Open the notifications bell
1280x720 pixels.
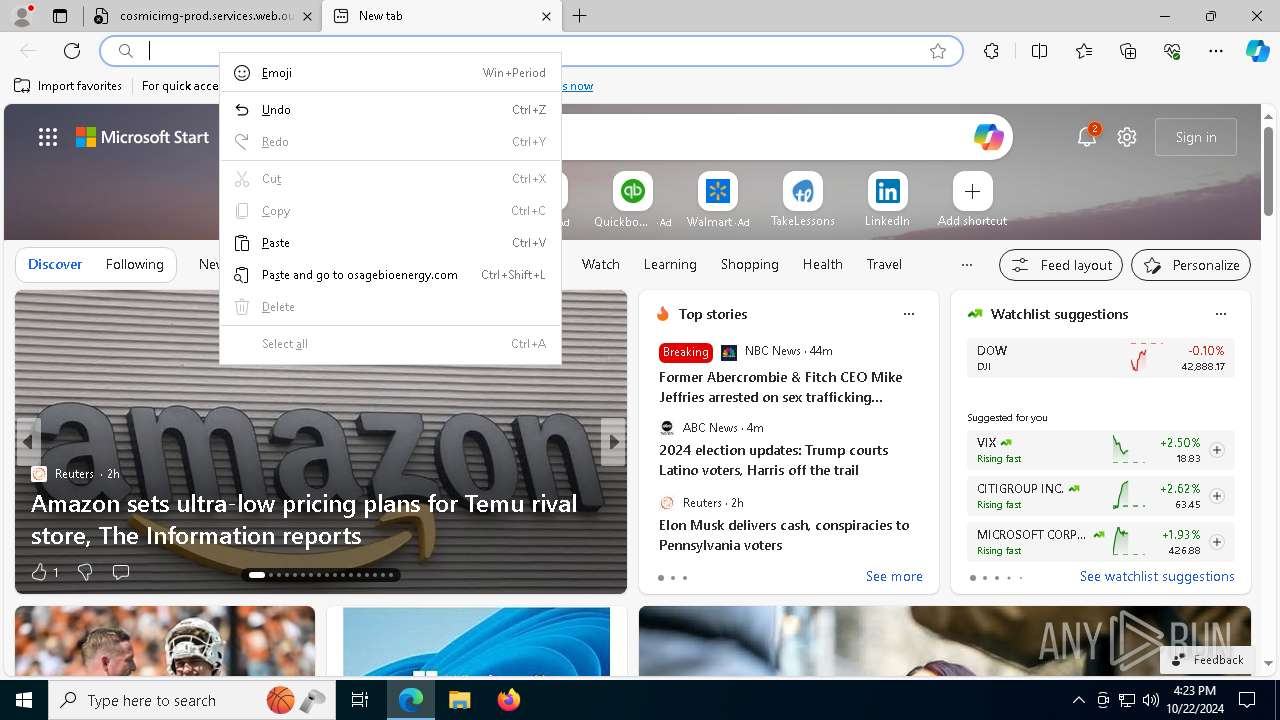[1087, 137]
